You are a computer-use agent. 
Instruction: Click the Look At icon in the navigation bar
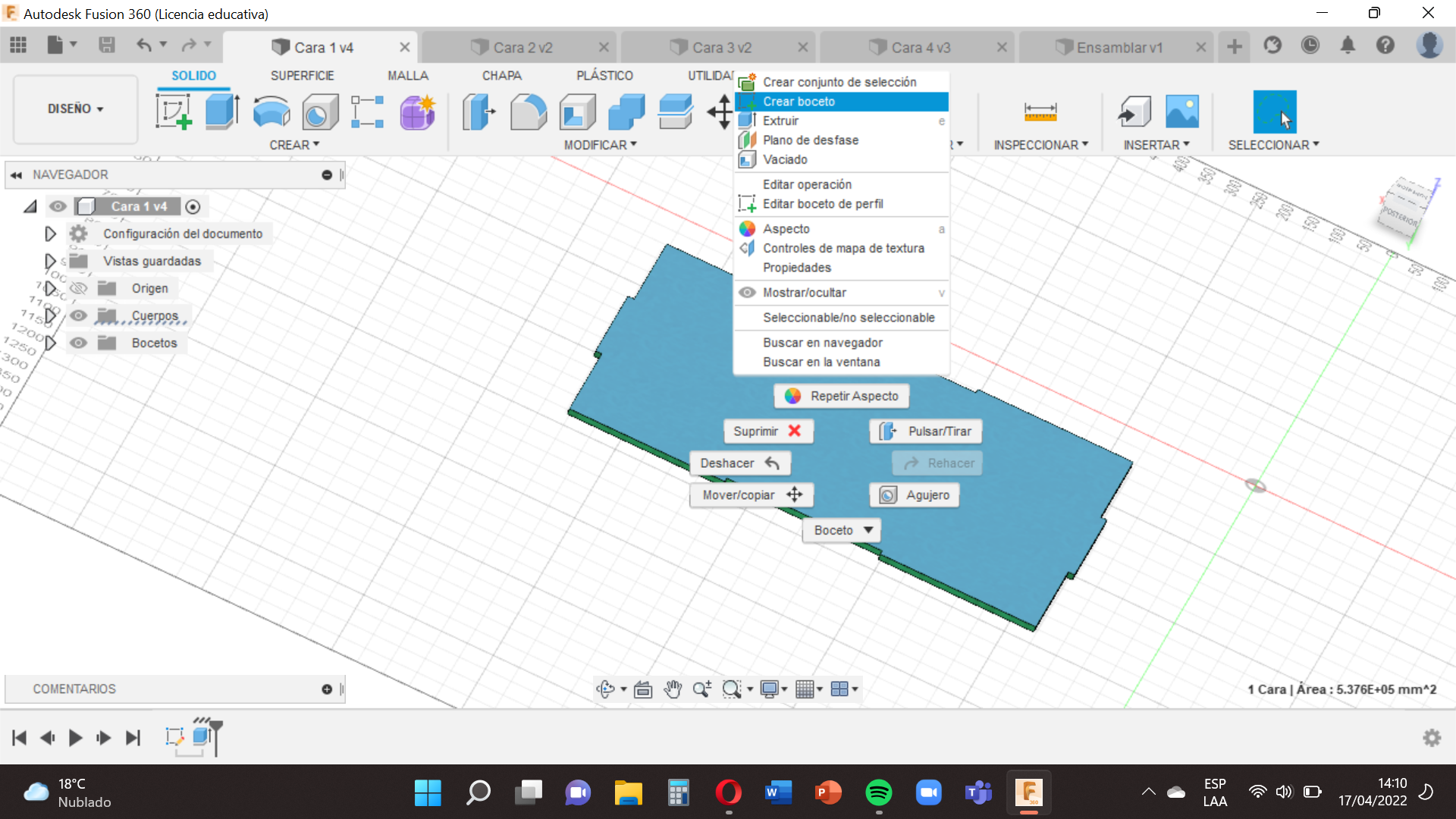[x=643, y=689]
